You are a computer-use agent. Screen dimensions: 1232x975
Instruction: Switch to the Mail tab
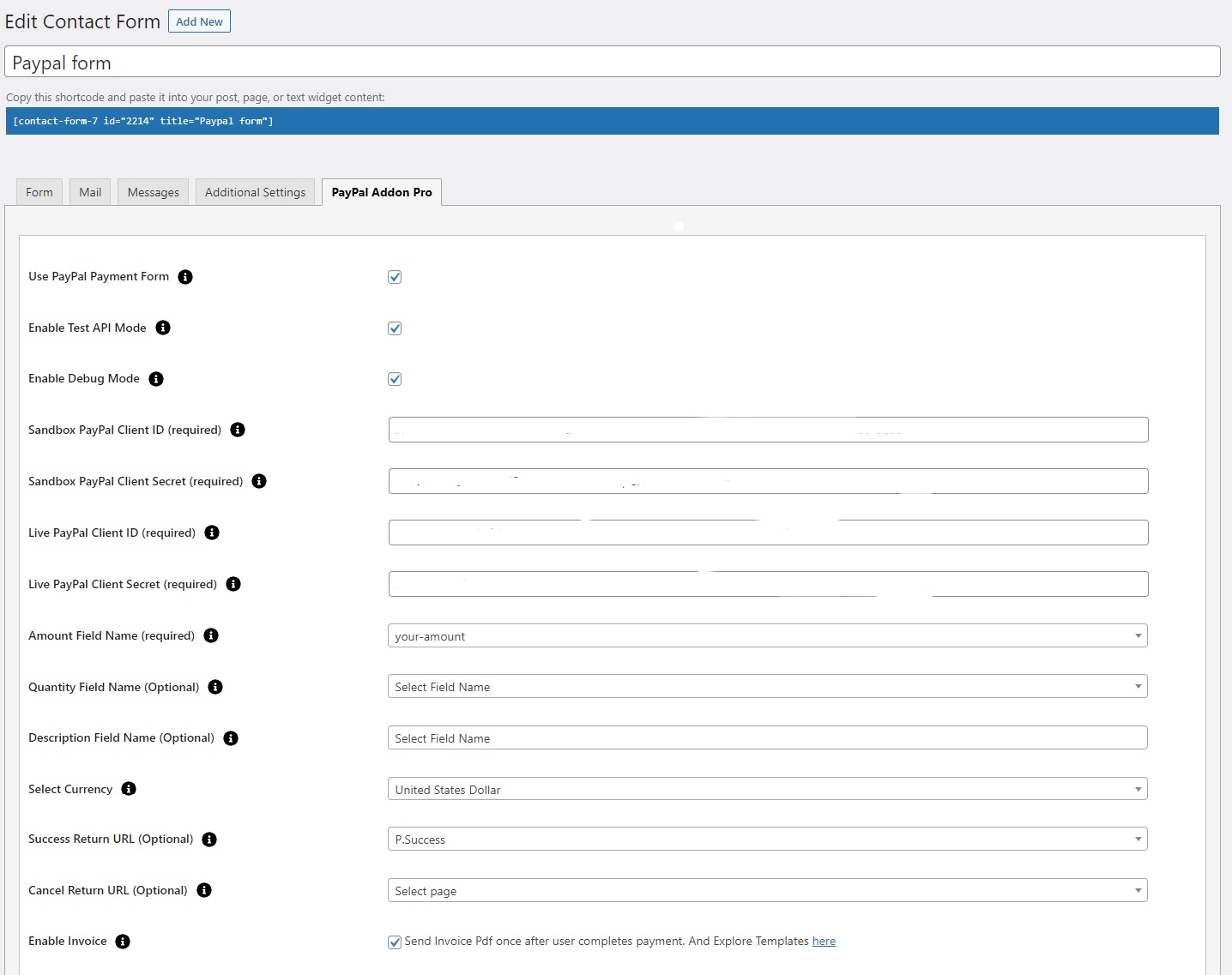(90, 192)
